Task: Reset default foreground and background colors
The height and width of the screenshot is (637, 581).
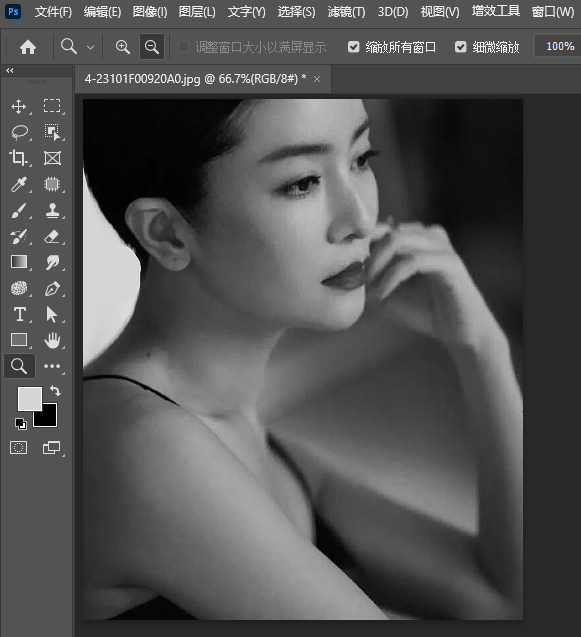Action: pos(20,423)
